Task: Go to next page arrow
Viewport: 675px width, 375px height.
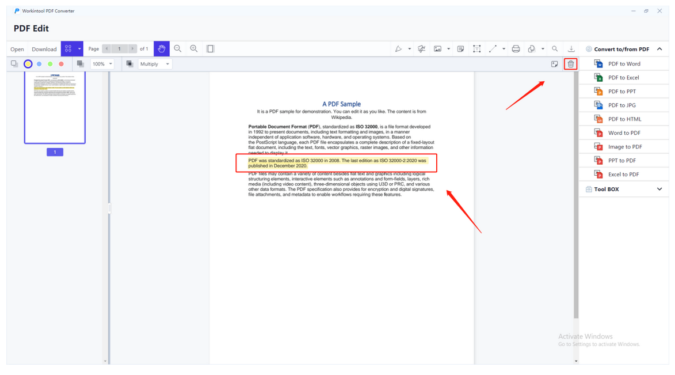Action: 133,49
